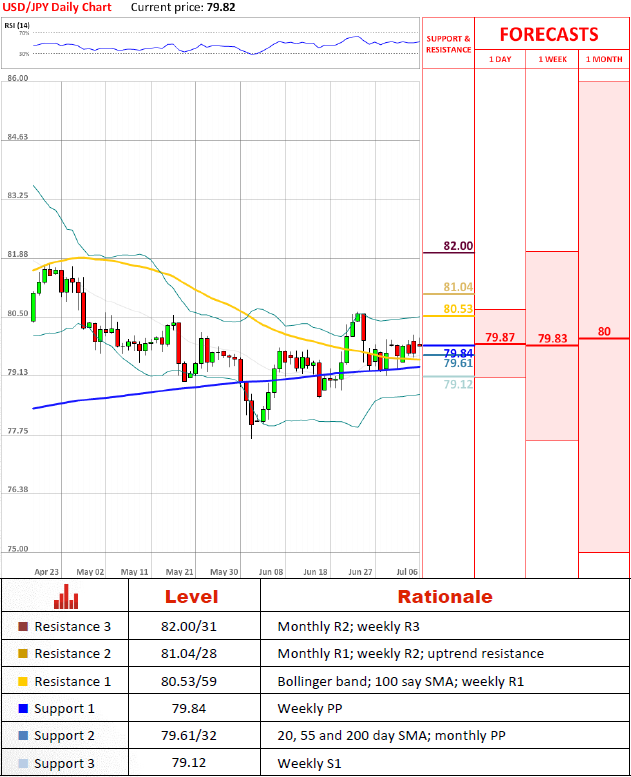This screenshot has height=777, width=631.
Task: Click the Level column header
Action: [191, 597]
